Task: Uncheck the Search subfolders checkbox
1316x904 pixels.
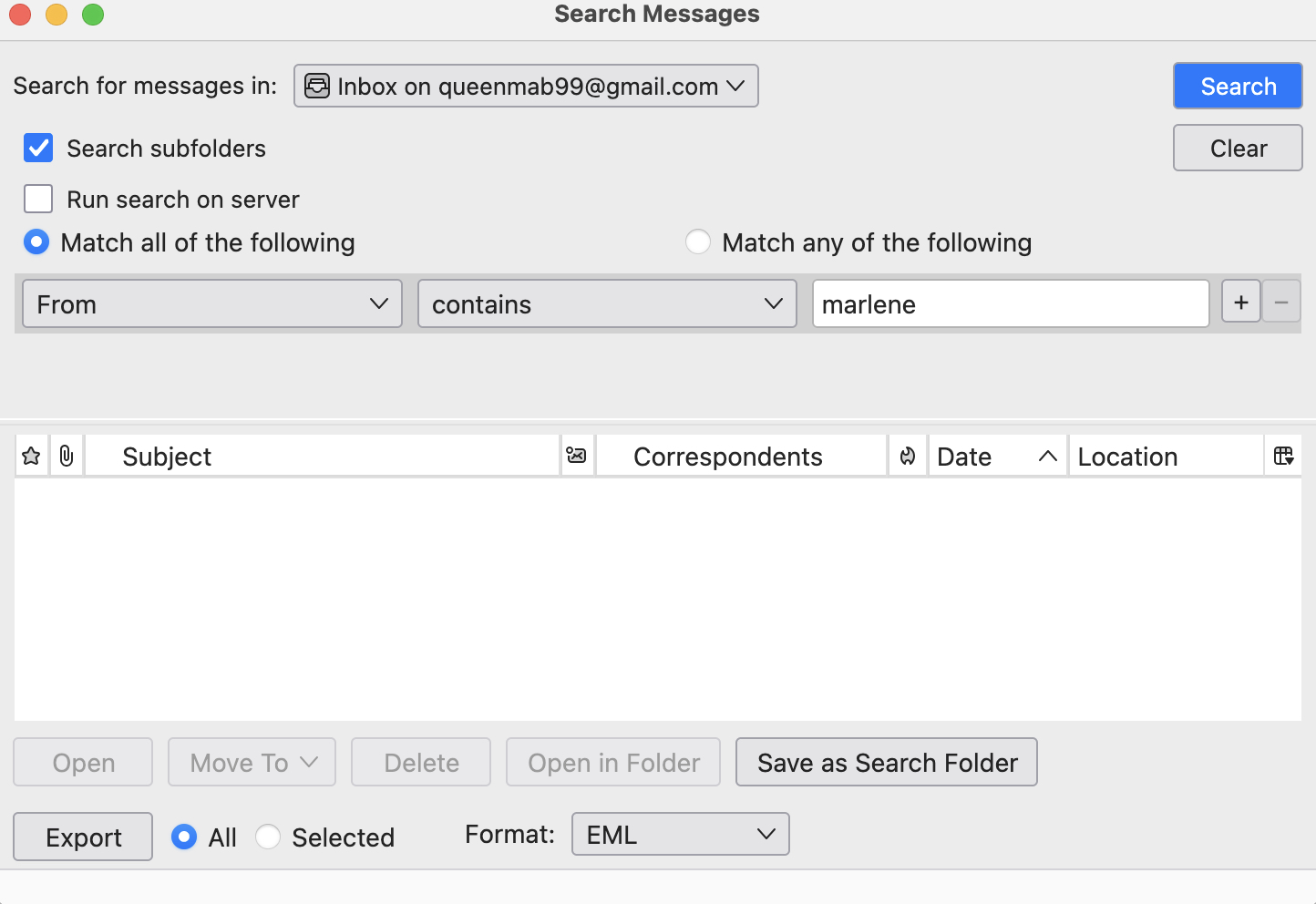Action: click(x=38, y=149)
